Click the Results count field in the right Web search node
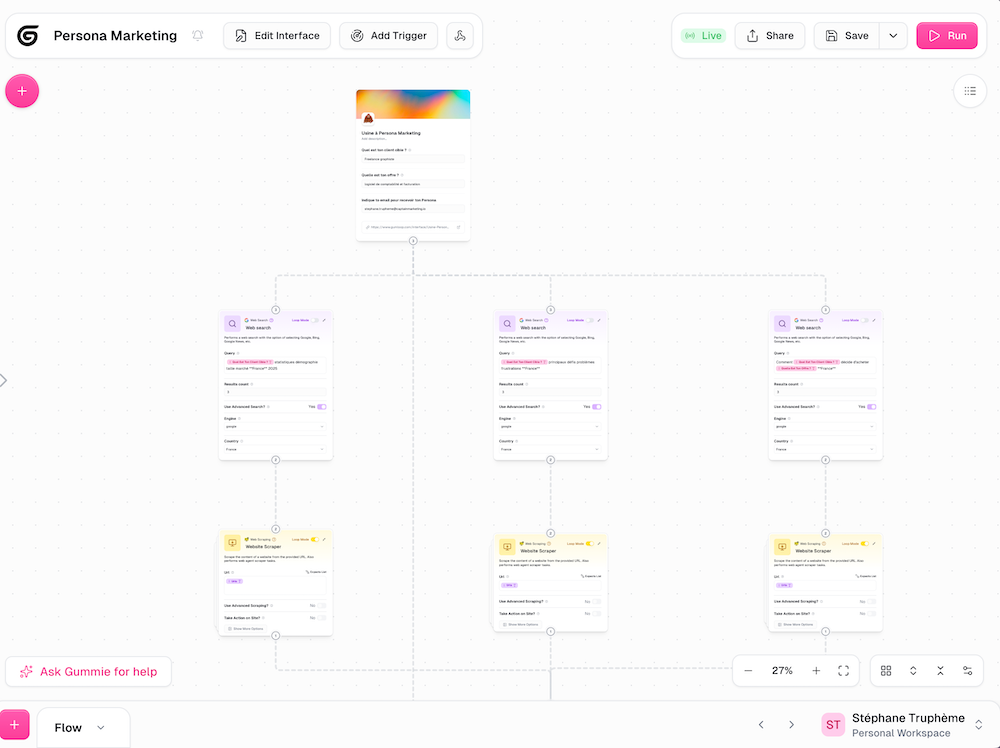 [x=825, y=392]
